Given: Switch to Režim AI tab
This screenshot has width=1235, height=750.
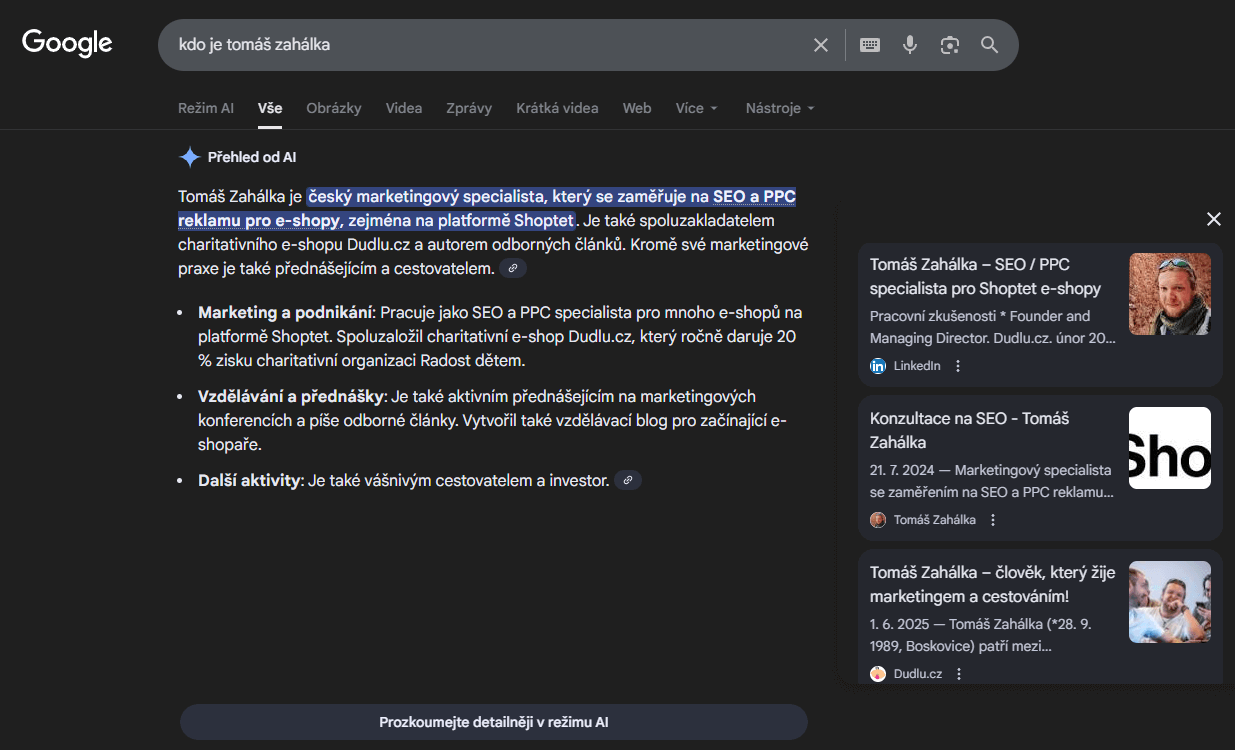Looking at the screenshot, I should point(206,108).
